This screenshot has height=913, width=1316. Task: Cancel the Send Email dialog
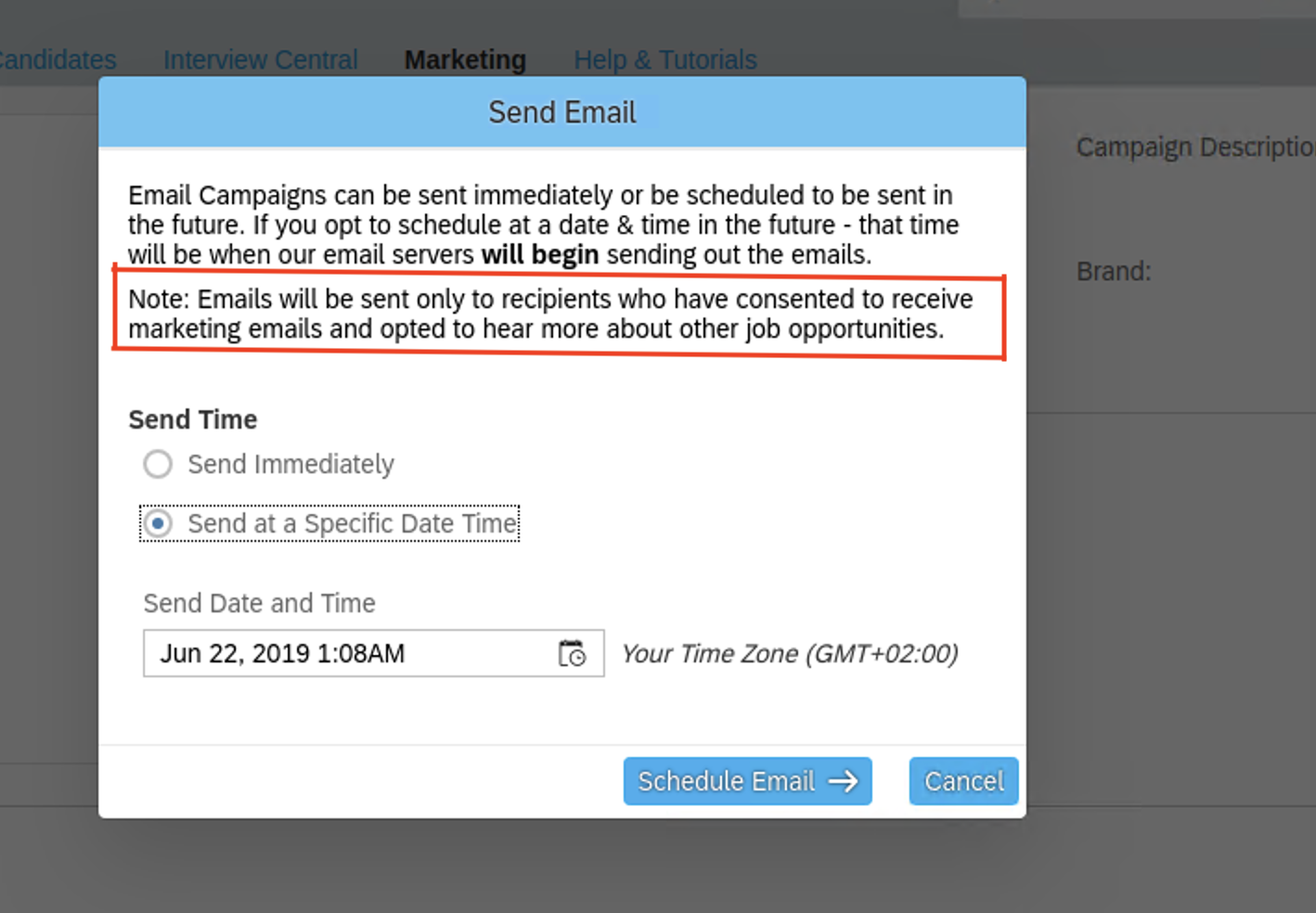click(963, 781)
